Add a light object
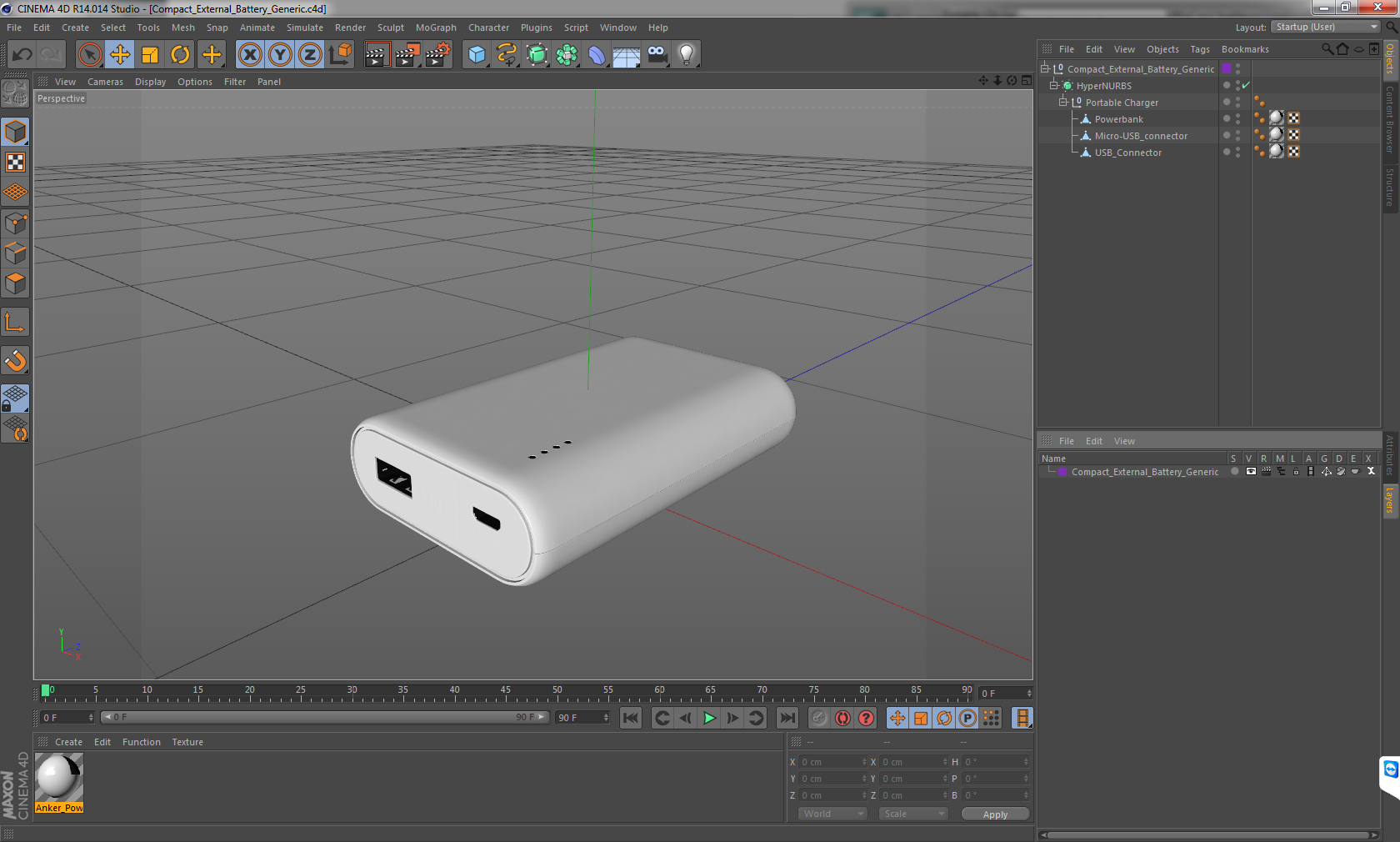This screenshot has width=1400, height=842. (687, 55)
